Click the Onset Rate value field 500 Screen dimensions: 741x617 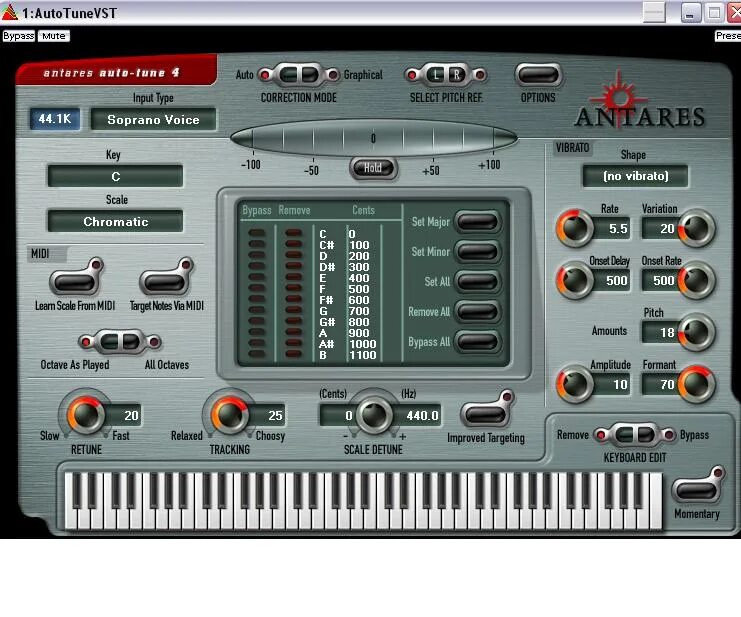click(660, 281)
